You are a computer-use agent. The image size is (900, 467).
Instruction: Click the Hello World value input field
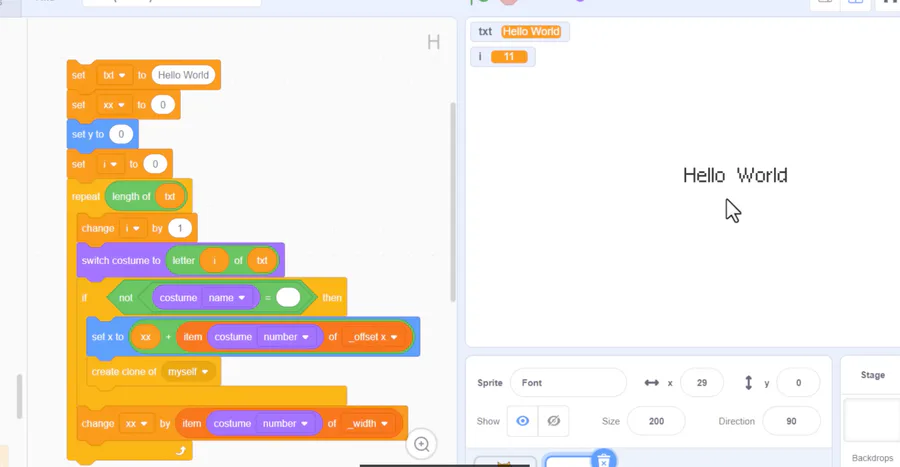coord(183,75)
